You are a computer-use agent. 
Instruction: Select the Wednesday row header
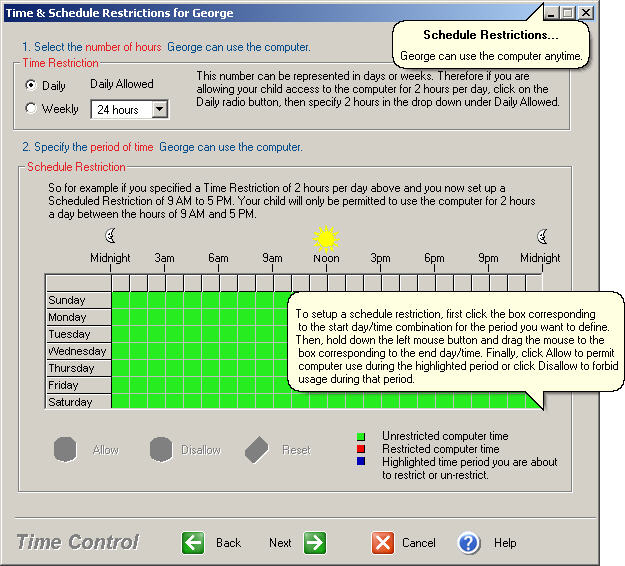(79, 351)
